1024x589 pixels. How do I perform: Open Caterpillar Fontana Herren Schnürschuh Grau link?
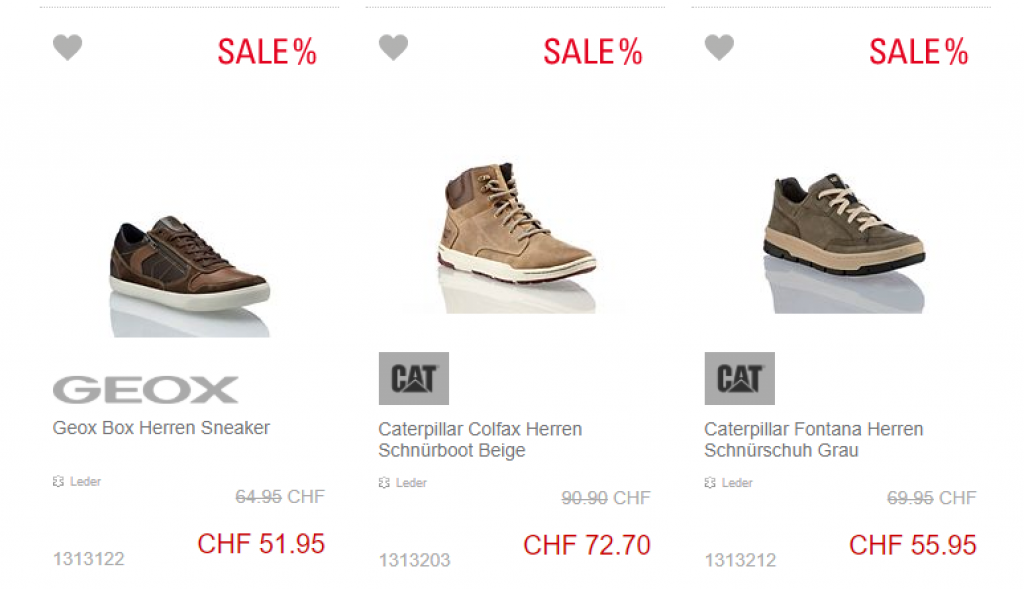(813, 440)
